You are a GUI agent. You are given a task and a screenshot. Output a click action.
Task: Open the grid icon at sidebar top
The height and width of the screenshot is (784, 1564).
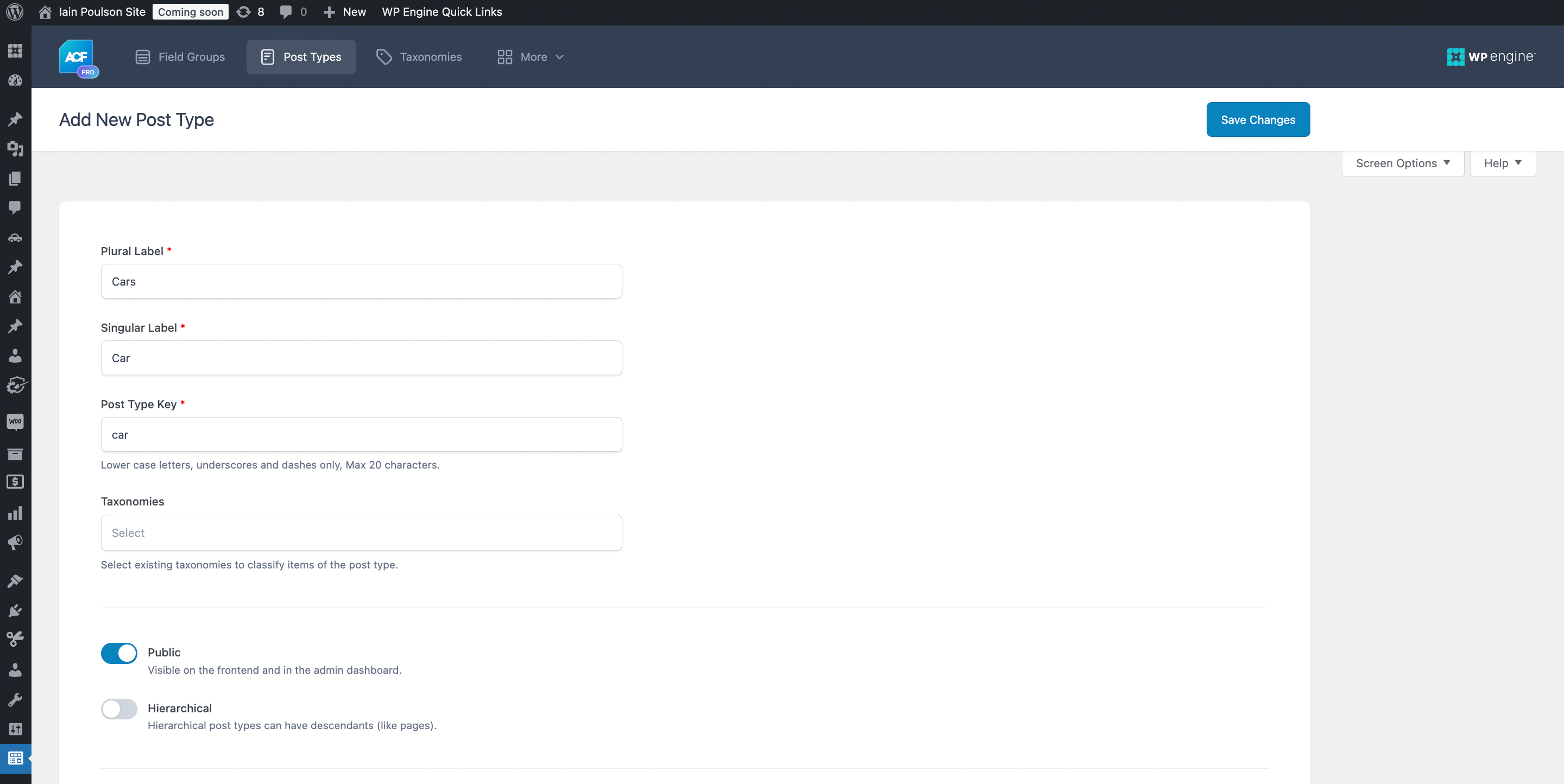point(15,50)
